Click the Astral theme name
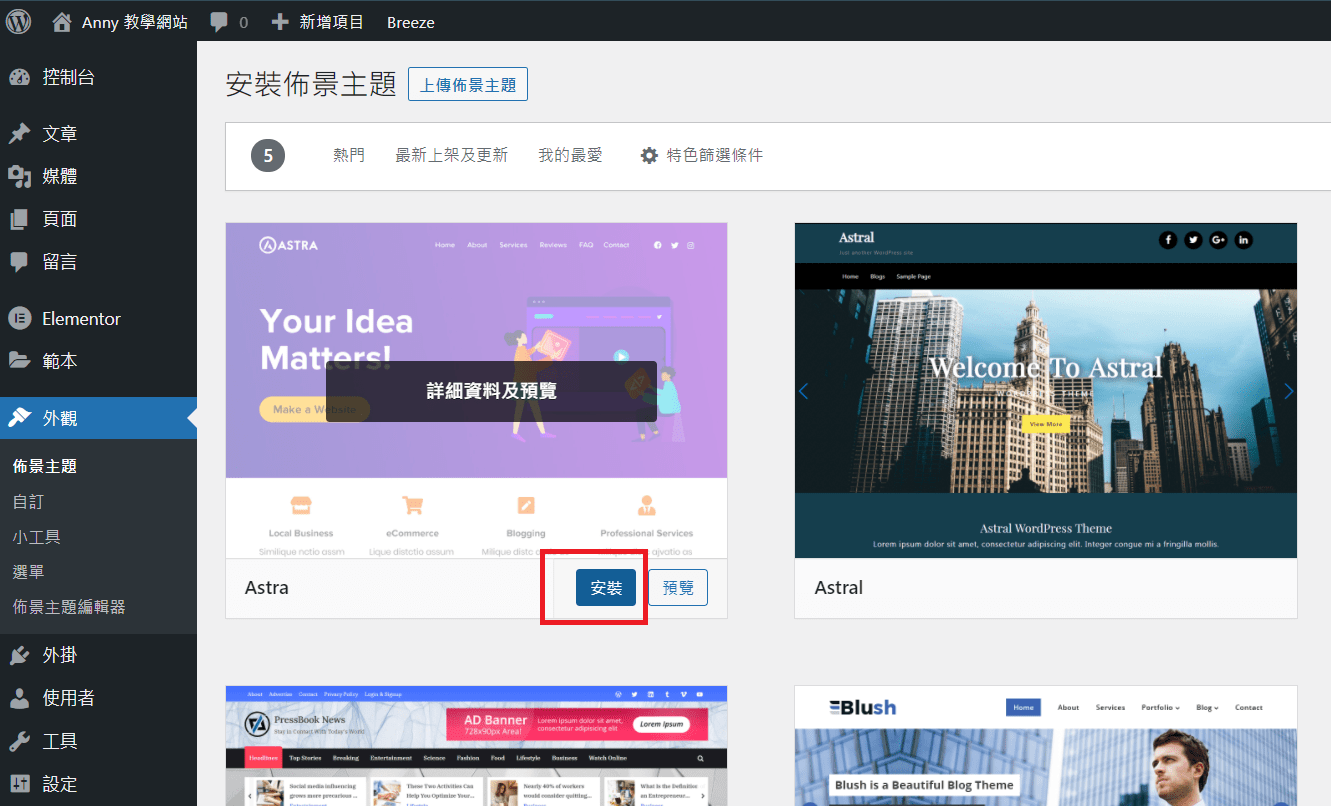 [x=839, y=588]
